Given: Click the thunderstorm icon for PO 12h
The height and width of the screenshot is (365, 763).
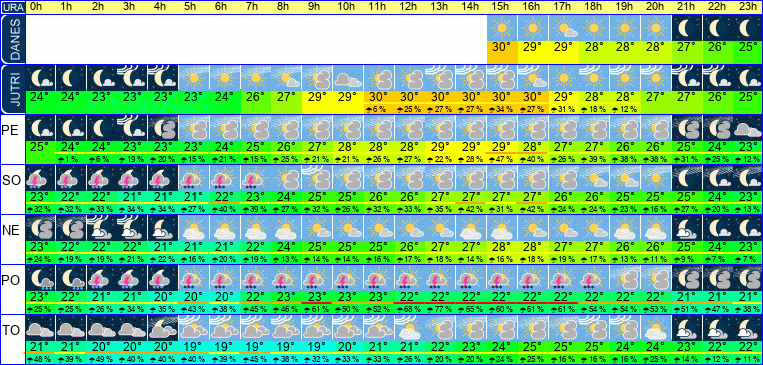Looking at the screenshot, I should point(409,277).
